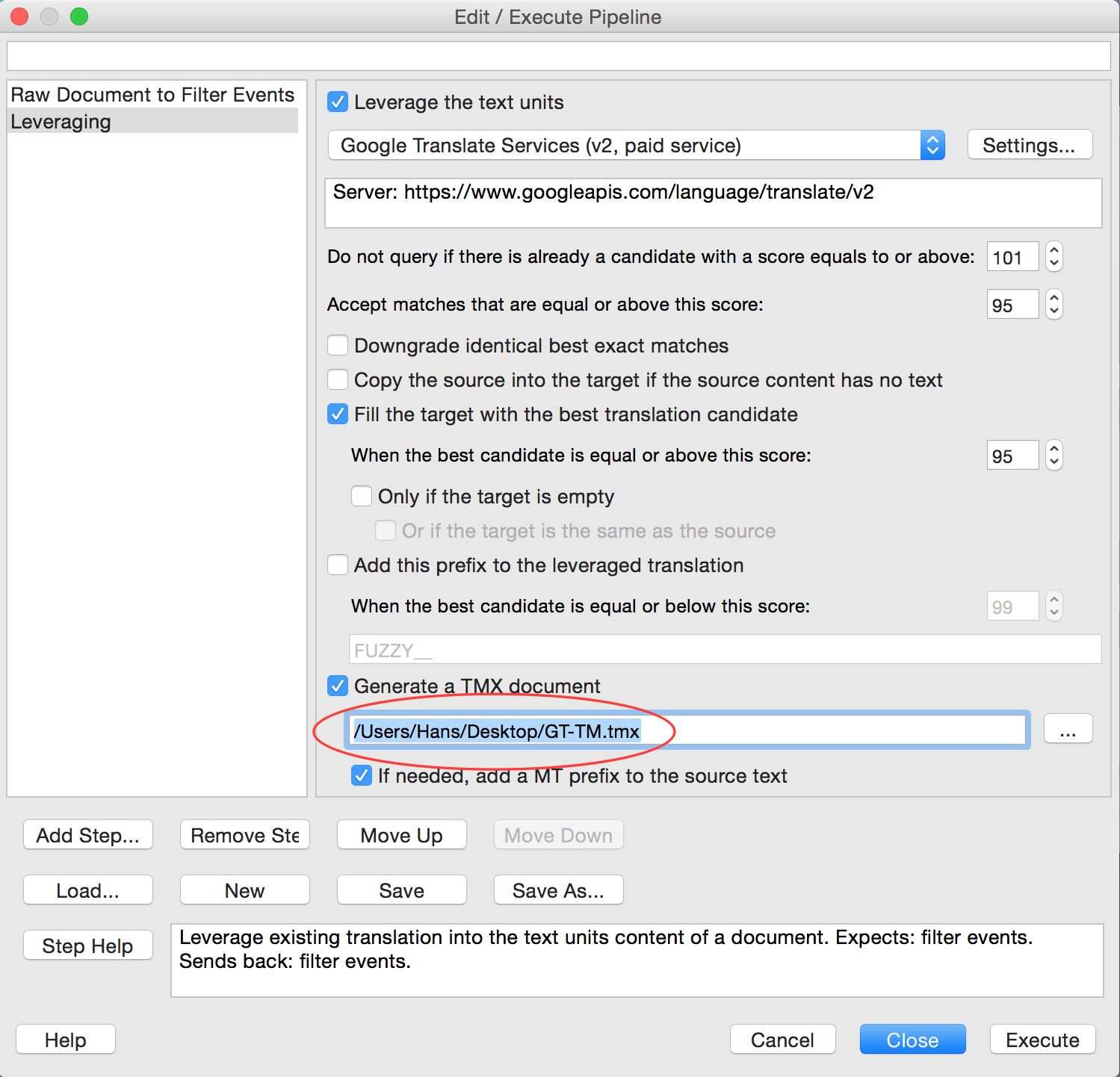This screenshot has width=1120, height=1077.
Task: Increase the do-not-query score stepper
Action: (1054, 250)
